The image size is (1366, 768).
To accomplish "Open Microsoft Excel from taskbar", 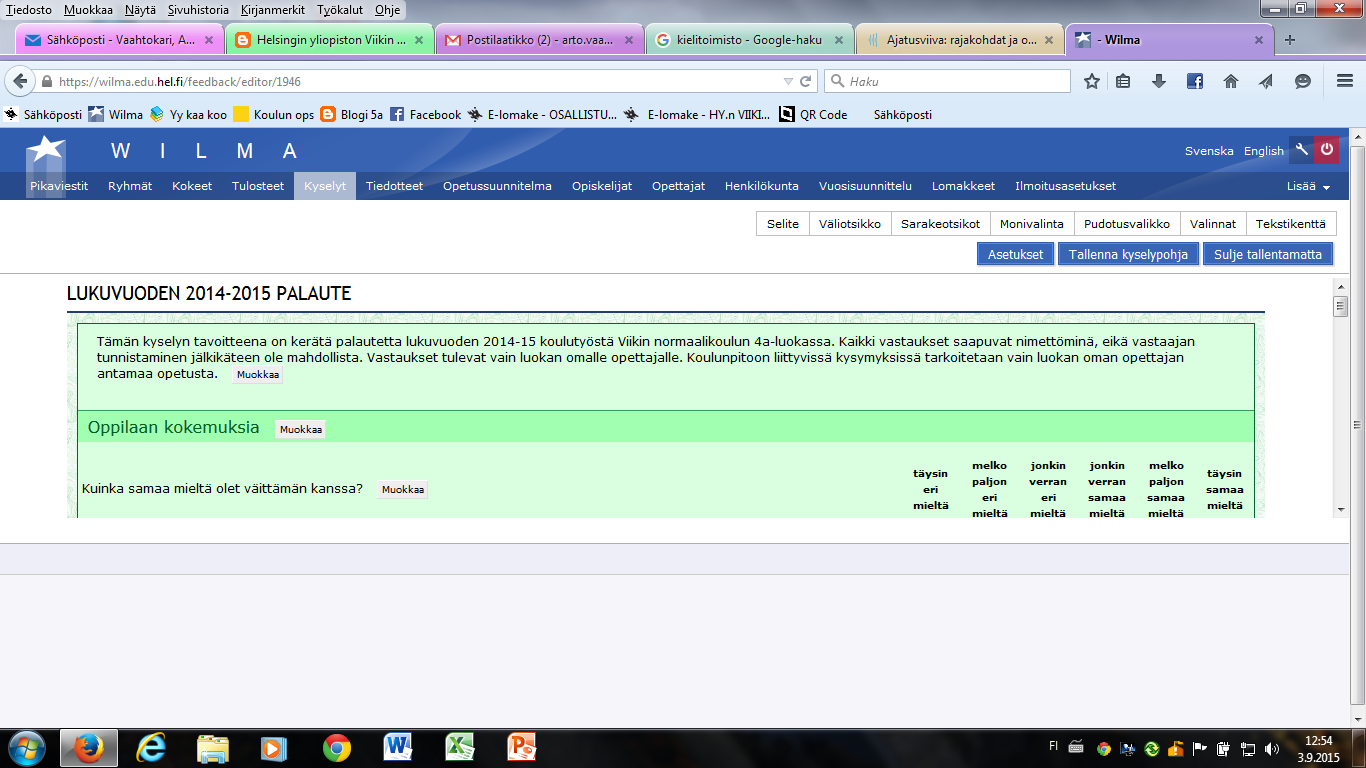I will [x=459, y=748].
